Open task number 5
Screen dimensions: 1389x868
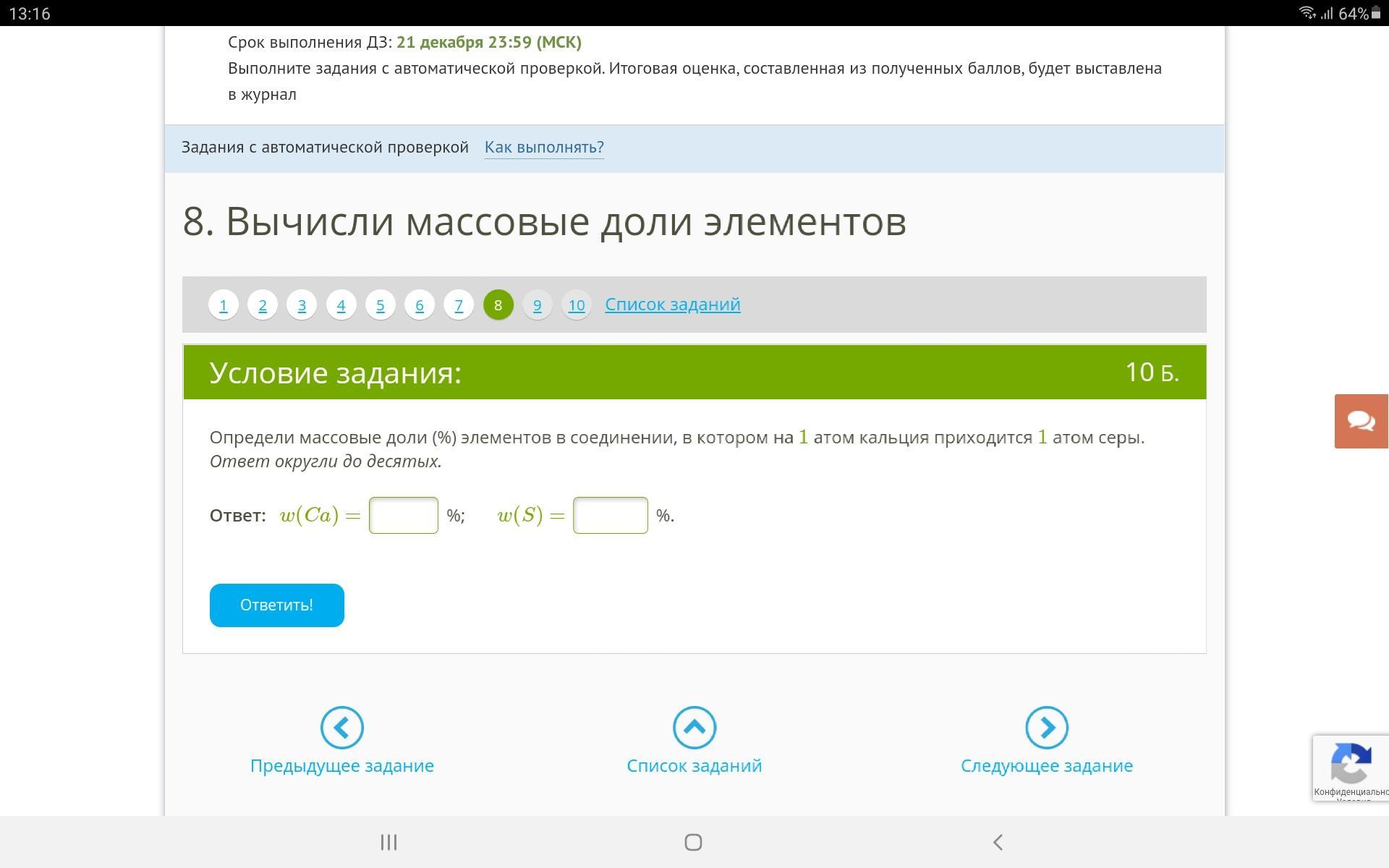380,305
